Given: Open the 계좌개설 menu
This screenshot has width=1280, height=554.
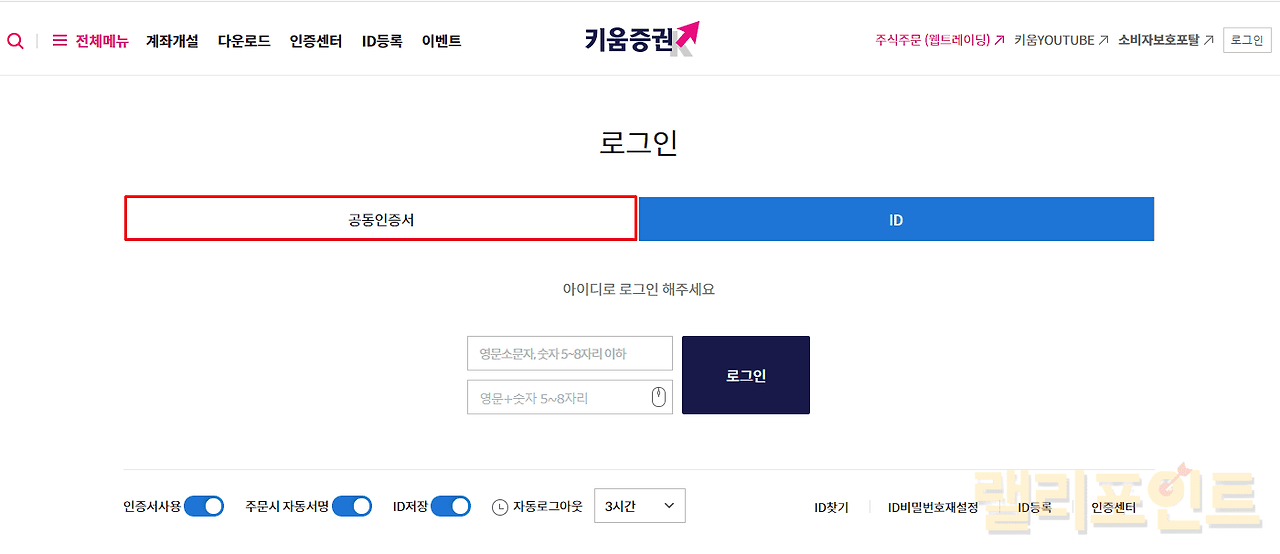Looking at the screenshot, I should 172,41.
